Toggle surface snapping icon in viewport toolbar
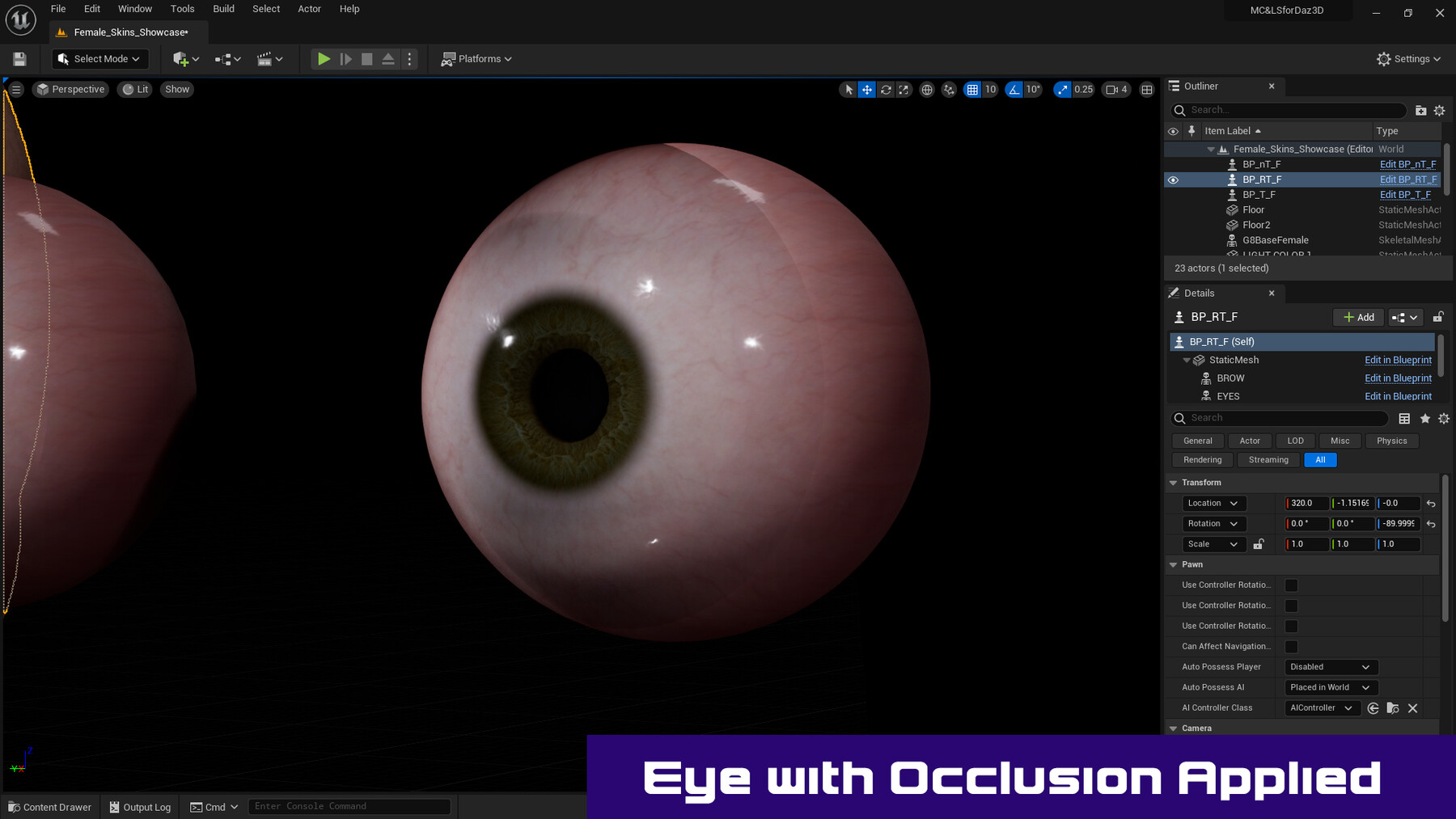This screenshot has width=1456, height=819. (x=948, y=89)
